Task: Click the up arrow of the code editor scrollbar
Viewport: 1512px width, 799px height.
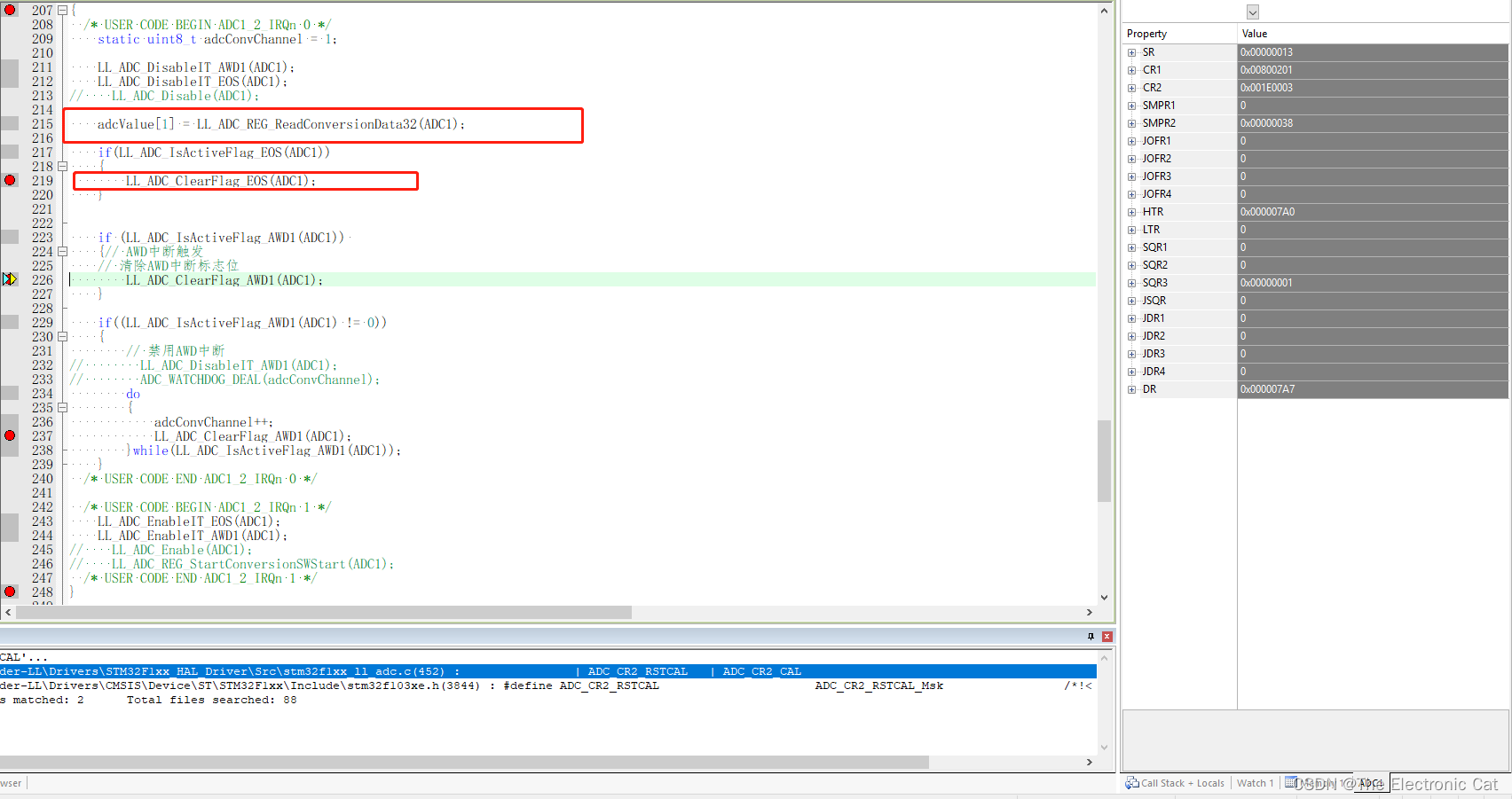Action: (1105, 11)
